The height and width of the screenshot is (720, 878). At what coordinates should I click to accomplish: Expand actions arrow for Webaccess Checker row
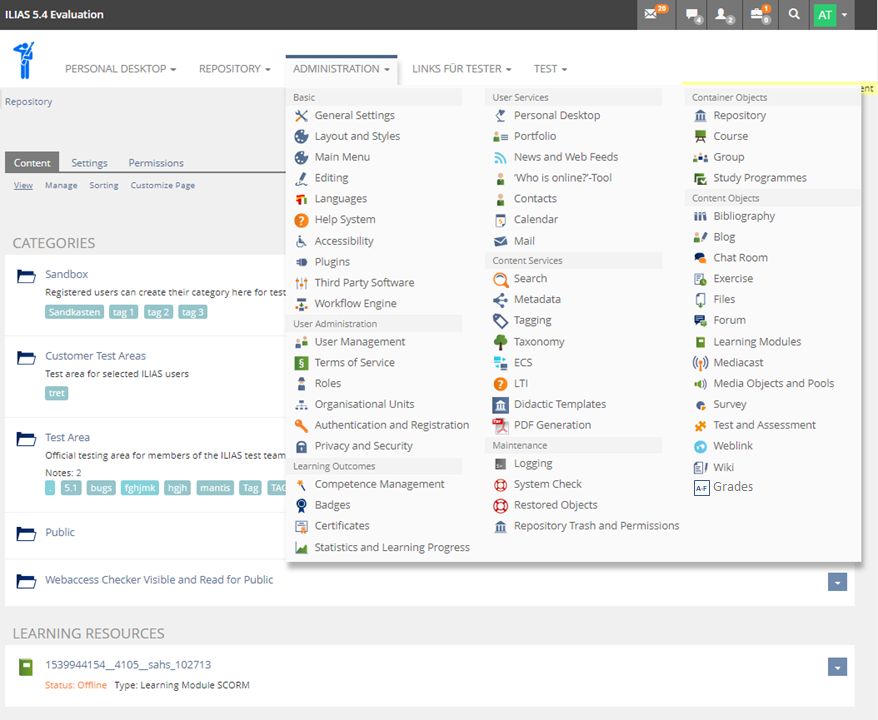pyautogui.click(x=838, y=582)
